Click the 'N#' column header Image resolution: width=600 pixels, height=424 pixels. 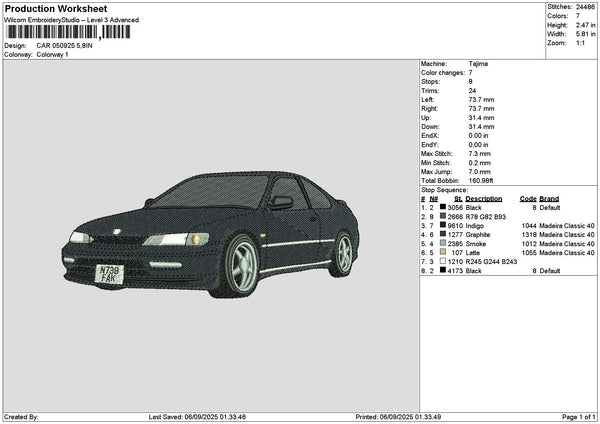[x=434, y=199]
